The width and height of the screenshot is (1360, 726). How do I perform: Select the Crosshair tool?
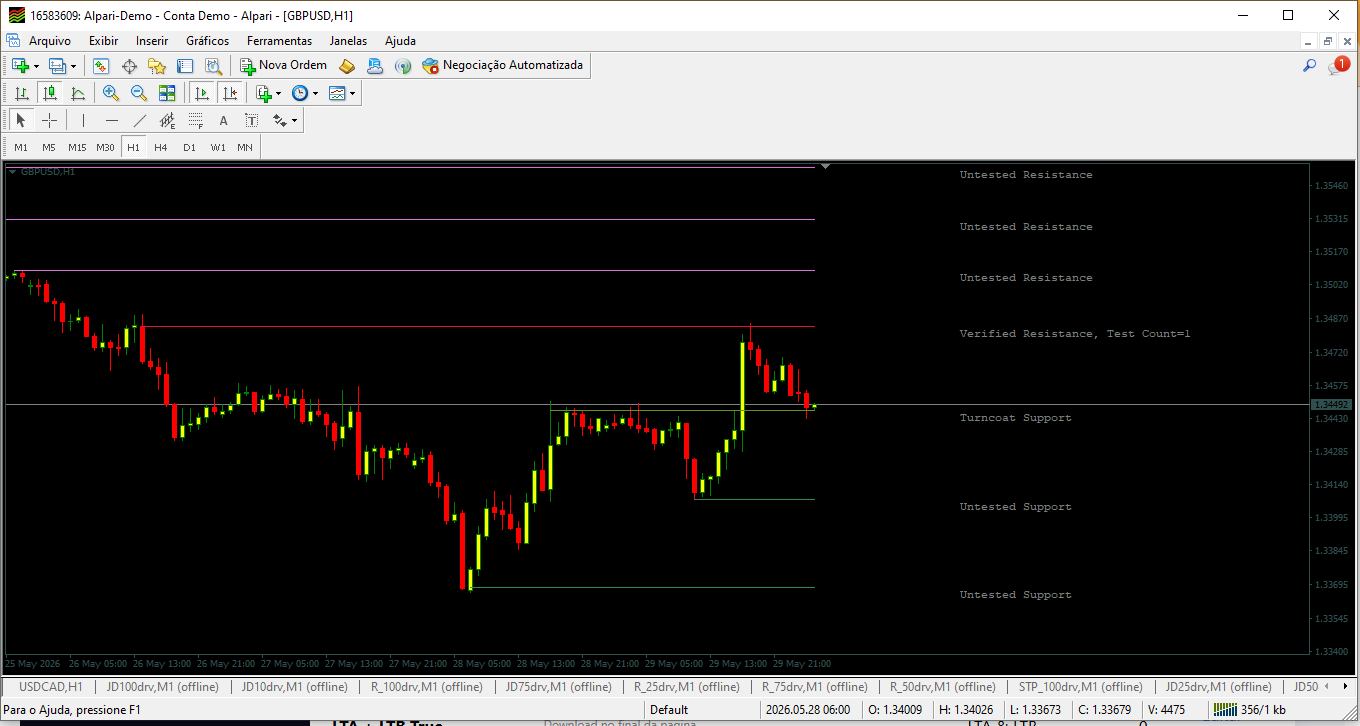coord(49,120)
